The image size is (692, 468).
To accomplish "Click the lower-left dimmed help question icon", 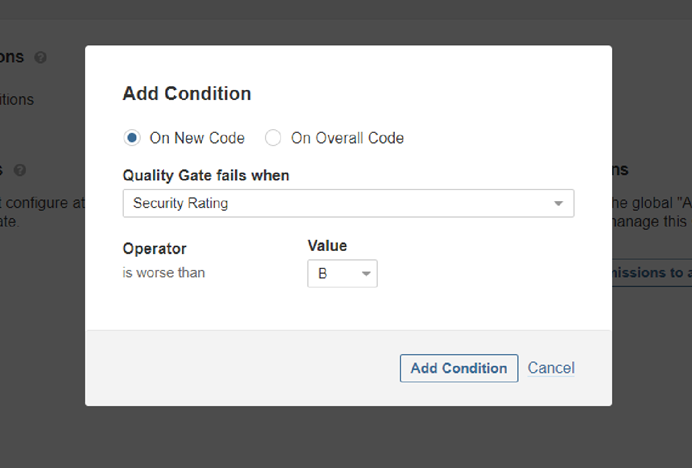I will [20, 170].
